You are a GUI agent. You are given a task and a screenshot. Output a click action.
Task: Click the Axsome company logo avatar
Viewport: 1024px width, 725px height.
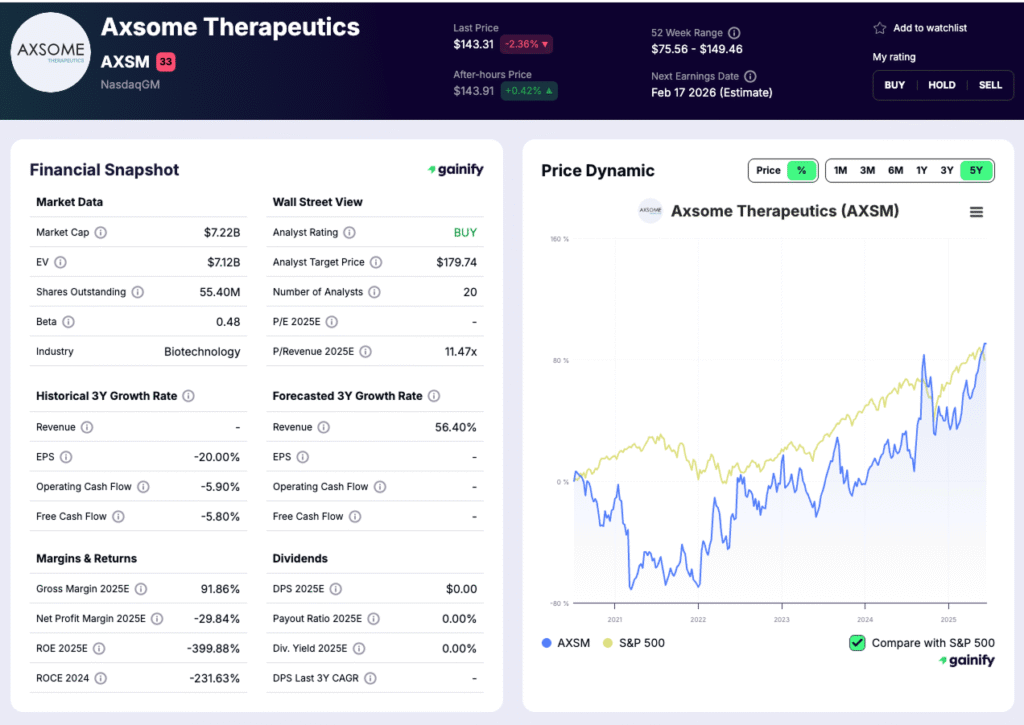tap(50, 51)
